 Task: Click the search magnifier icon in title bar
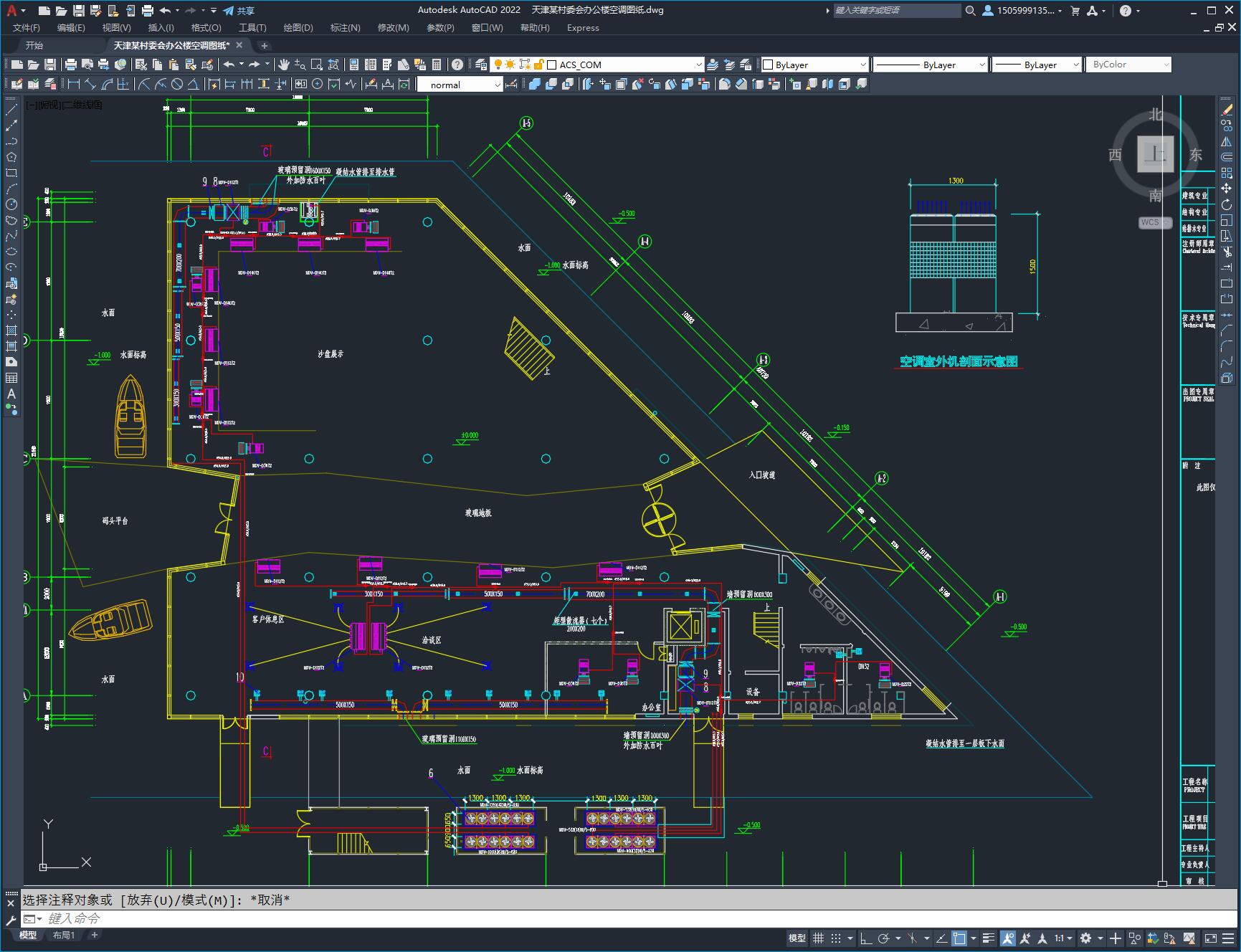click(x=970, y=11)
